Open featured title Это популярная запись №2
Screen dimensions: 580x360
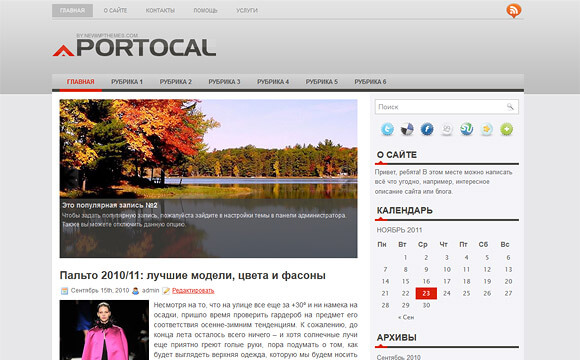[x=109, y=205]
